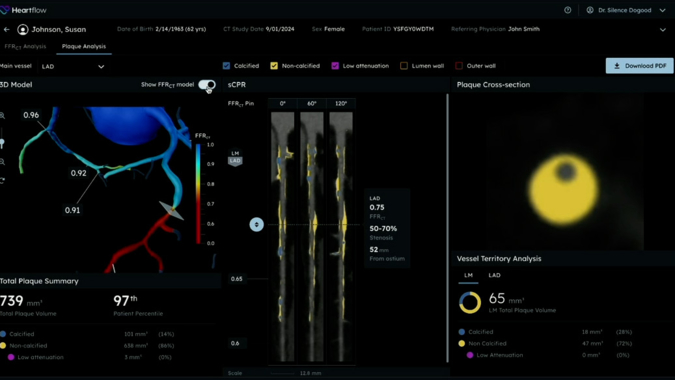This screenshot has width=675, height=380.
Task: Select the Plaque Analysis tab
Action: pos(84,46)
